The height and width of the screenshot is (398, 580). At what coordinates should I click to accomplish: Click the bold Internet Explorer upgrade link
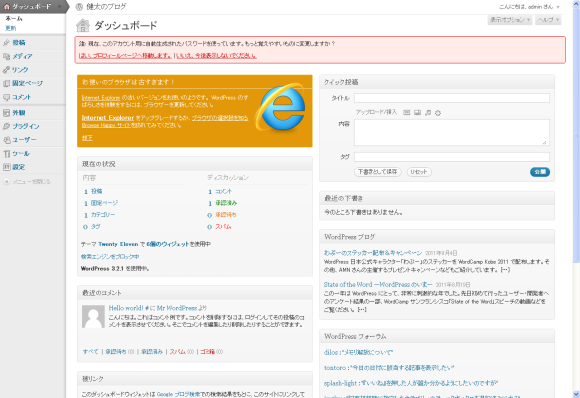coord(108,118)
